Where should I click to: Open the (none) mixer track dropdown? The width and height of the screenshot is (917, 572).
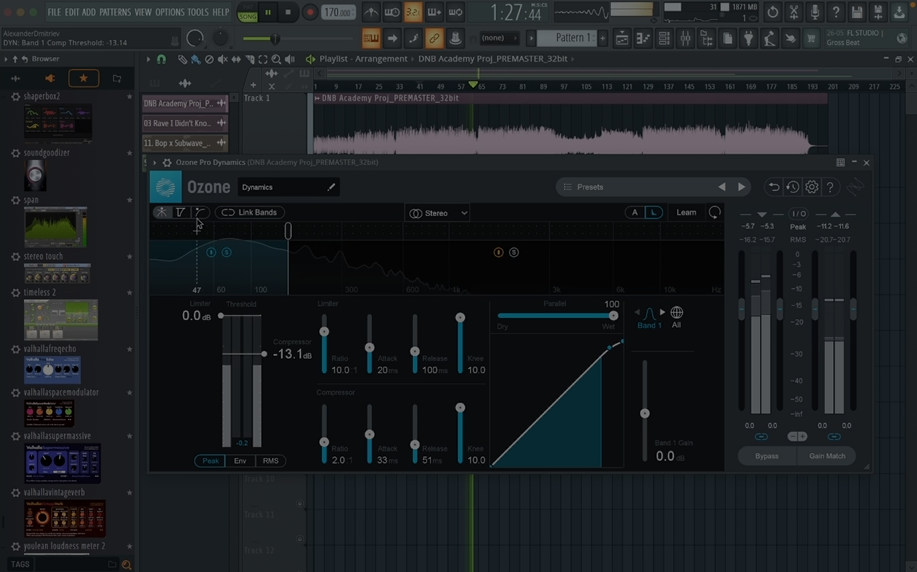pos(499,38)
